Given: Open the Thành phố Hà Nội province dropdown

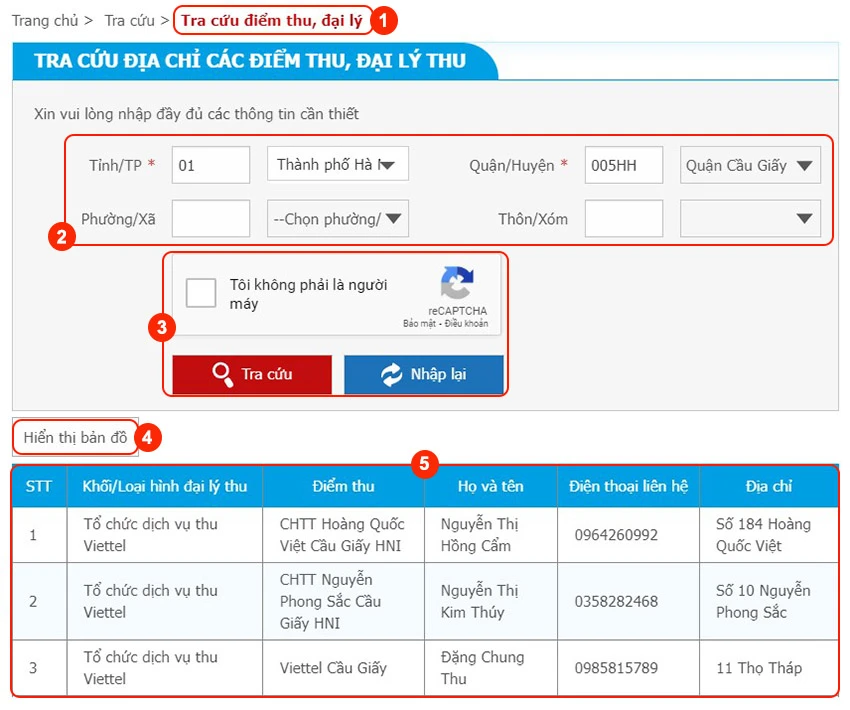Looking at the screenshot, I should [x=337, y=165].
